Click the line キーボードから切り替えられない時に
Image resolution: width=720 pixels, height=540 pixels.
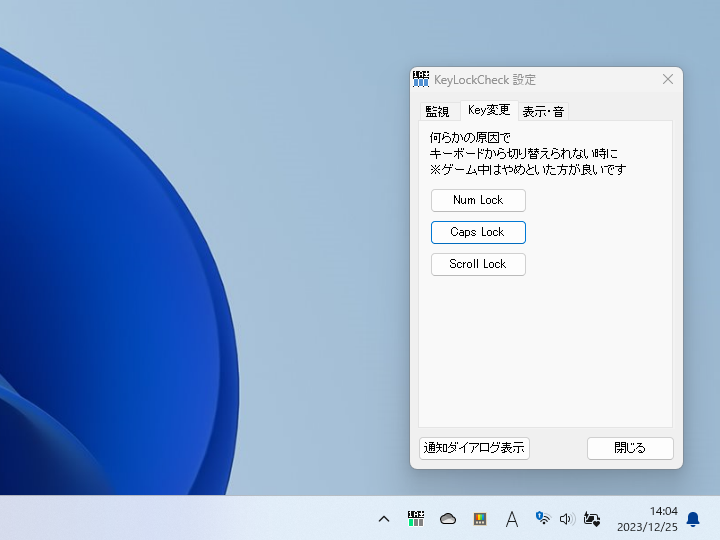pyautogui.click(x=524, y=153)
